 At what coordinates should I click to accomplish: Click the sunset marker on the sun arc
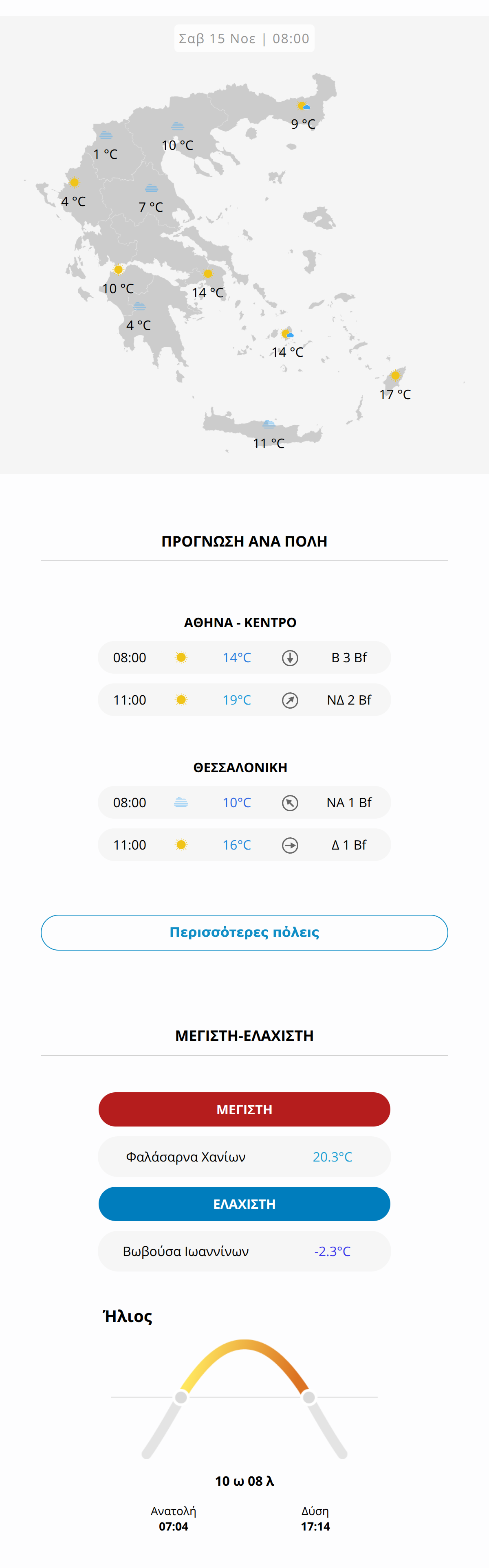tap(309, 1397)
